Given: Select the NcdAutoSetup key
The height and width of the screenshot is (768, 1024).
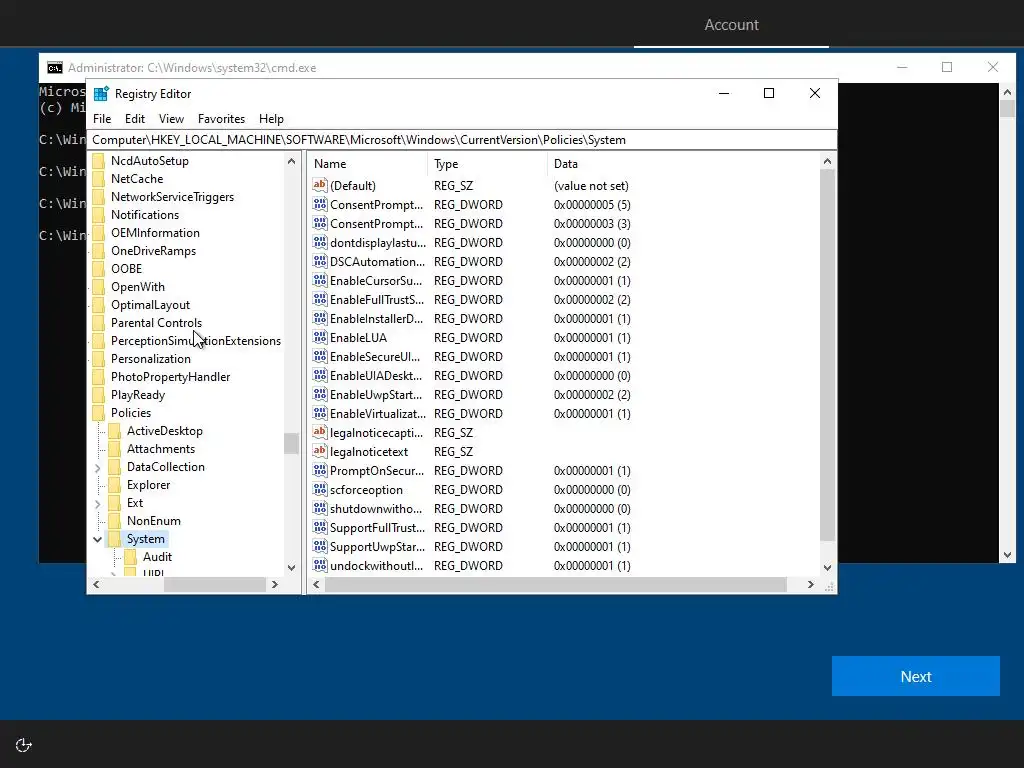Looking at the screenshot, I should click(x=150, y=161).
